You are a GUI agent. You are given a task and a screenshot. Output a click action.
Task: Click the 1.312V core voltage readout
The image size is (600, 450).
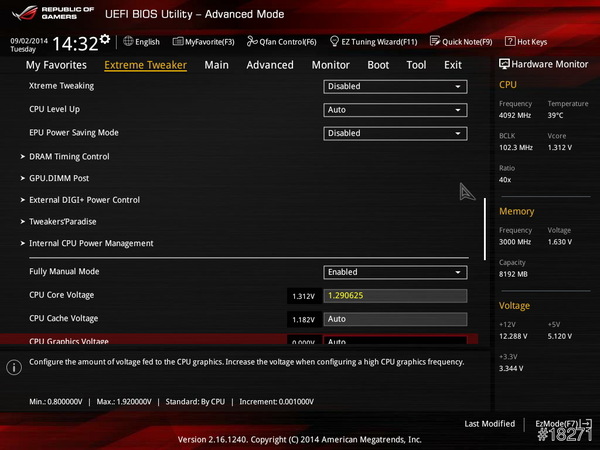pos(303,296)
